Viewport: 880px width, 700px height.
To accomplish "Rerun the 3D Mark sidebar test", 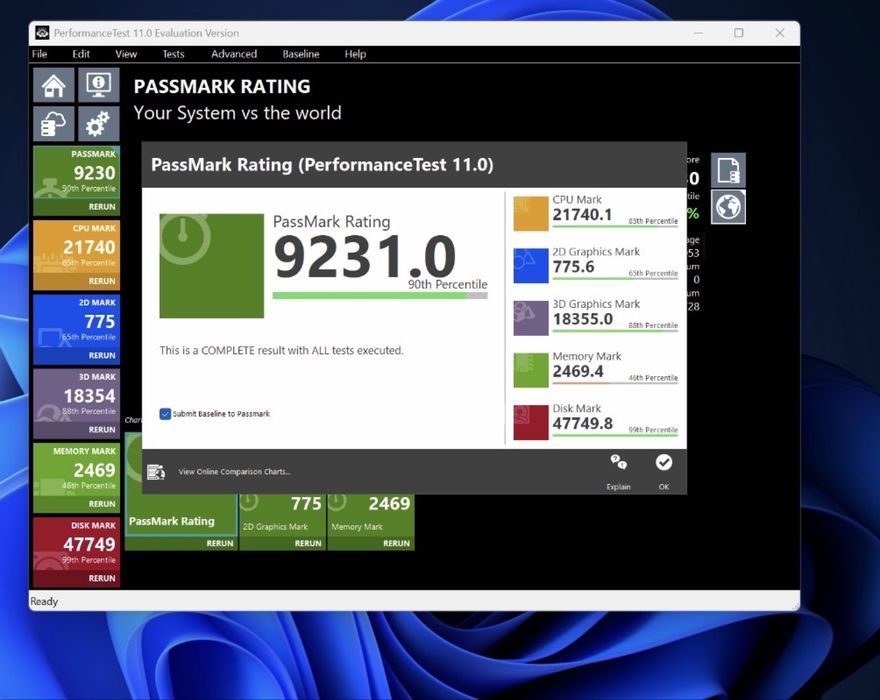I will (102, 429).
